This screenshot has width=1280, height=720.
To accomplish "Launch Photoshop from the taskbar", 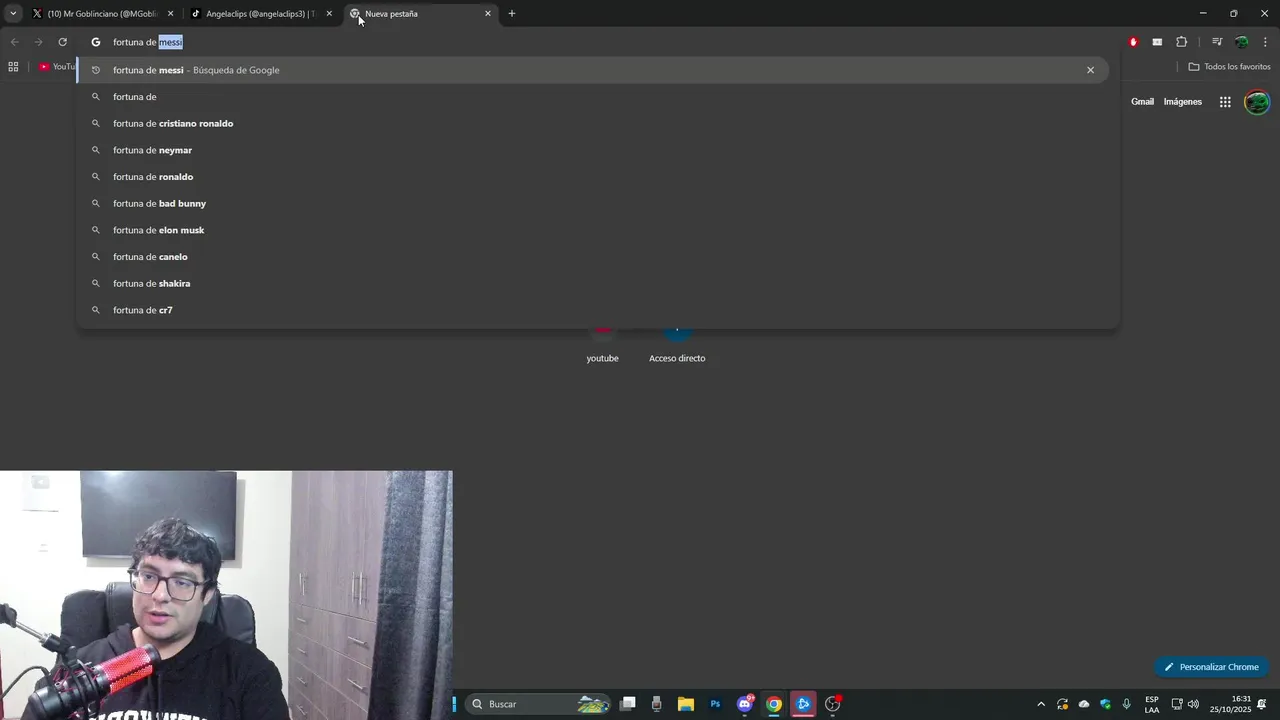I will tap(715, 704).
